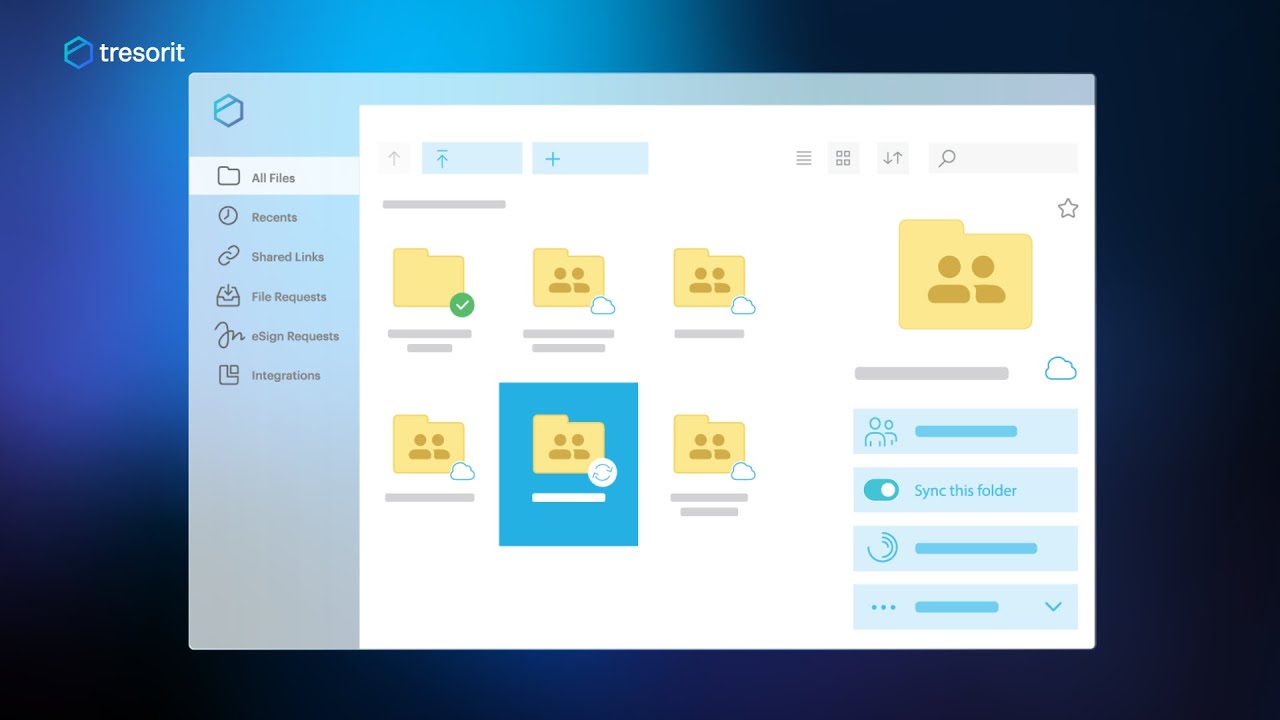
Task: Toggle the Sync this folder switch
Action: 881,490
